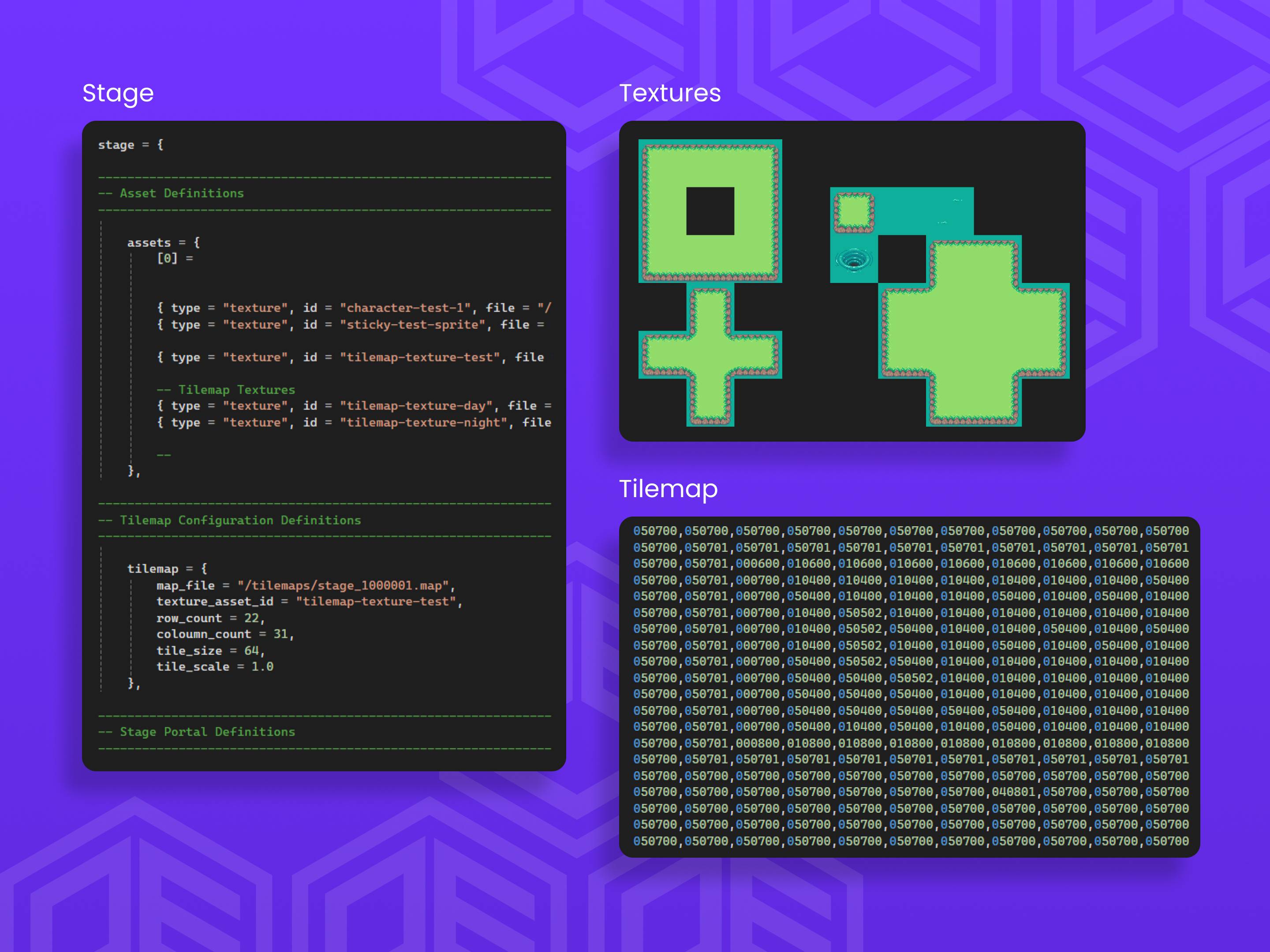Click the "tilemap-texture-test" asset definition line
The width and height of the screenshot is (1270, 952).
(350, 357)
